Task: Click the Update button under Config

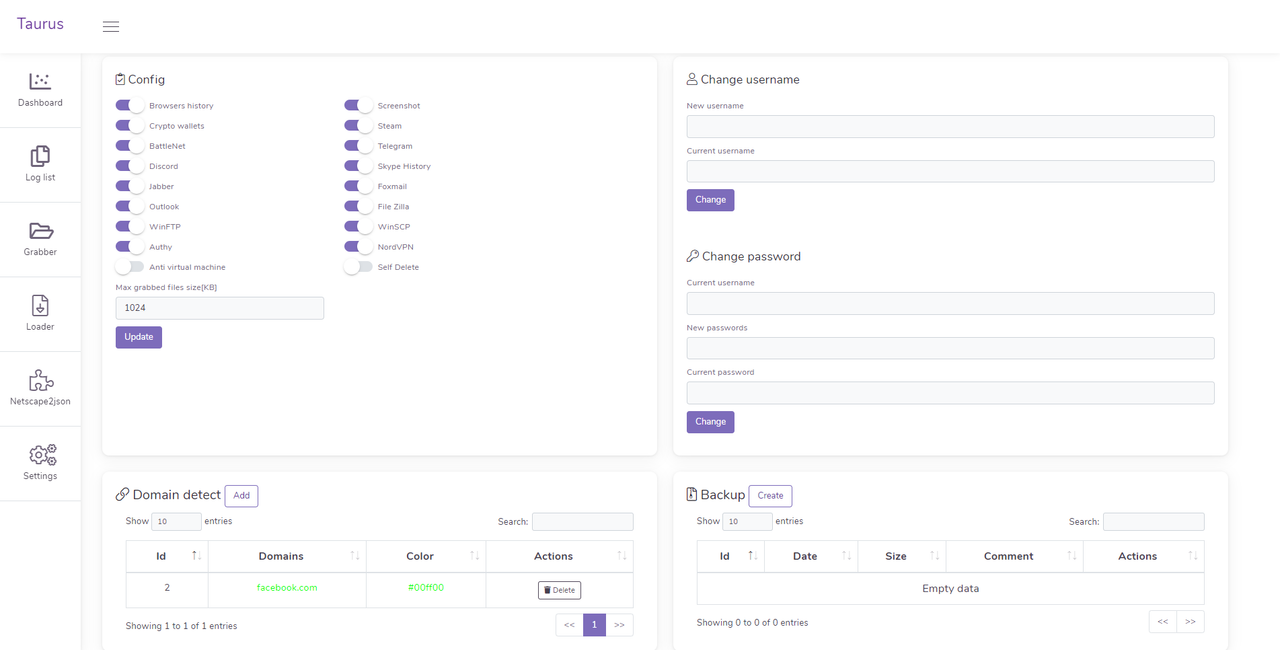Action: 139,337
